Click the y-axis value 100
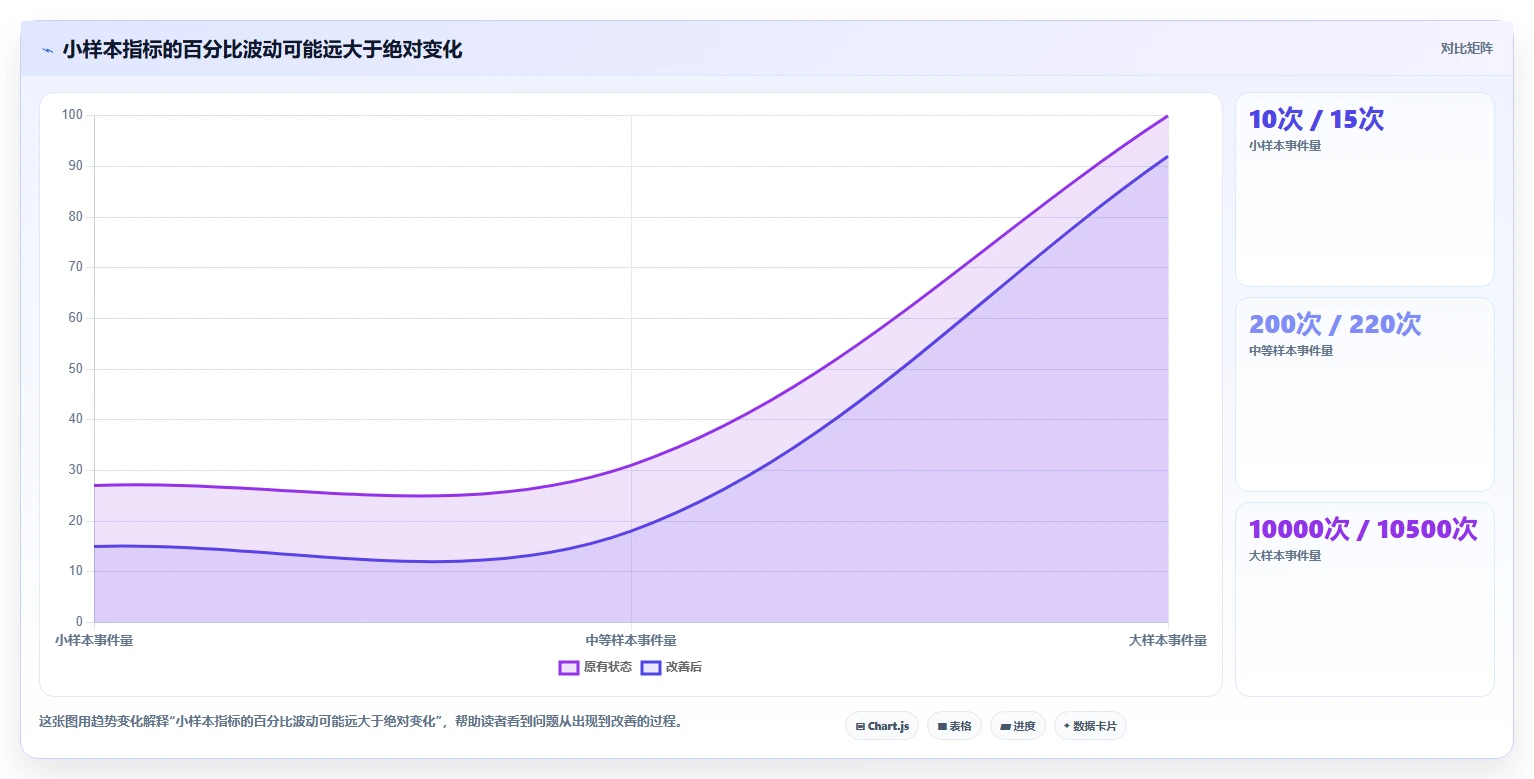The height and width of the screenshot is (779, 1534). point(72,115)
